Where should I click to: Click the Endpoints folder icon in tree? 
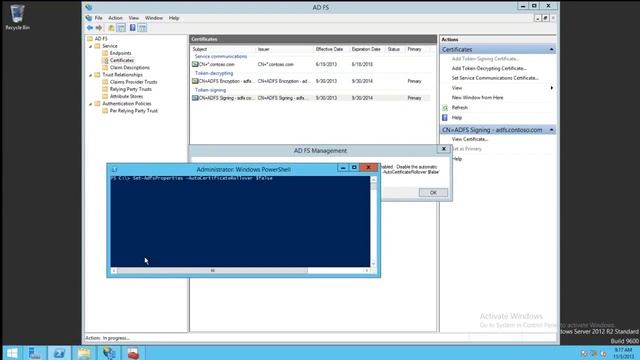click(105, 53)
